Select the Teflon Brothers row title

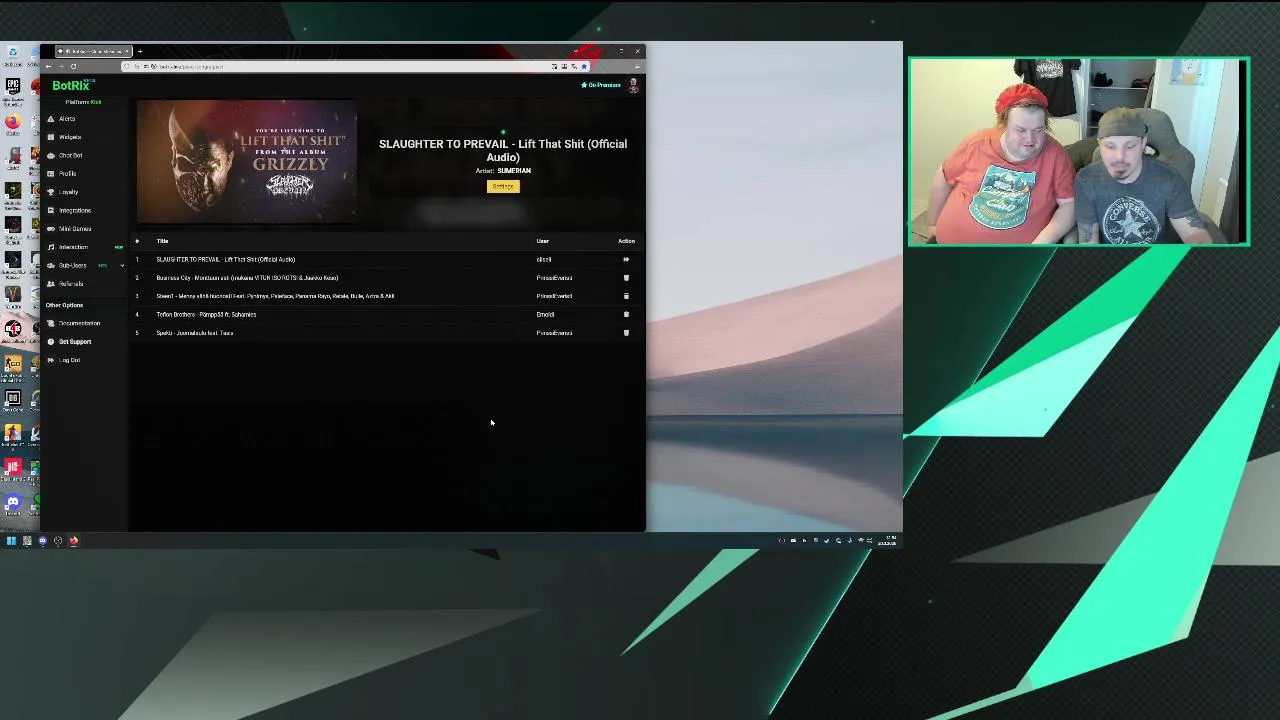[206, 314]
